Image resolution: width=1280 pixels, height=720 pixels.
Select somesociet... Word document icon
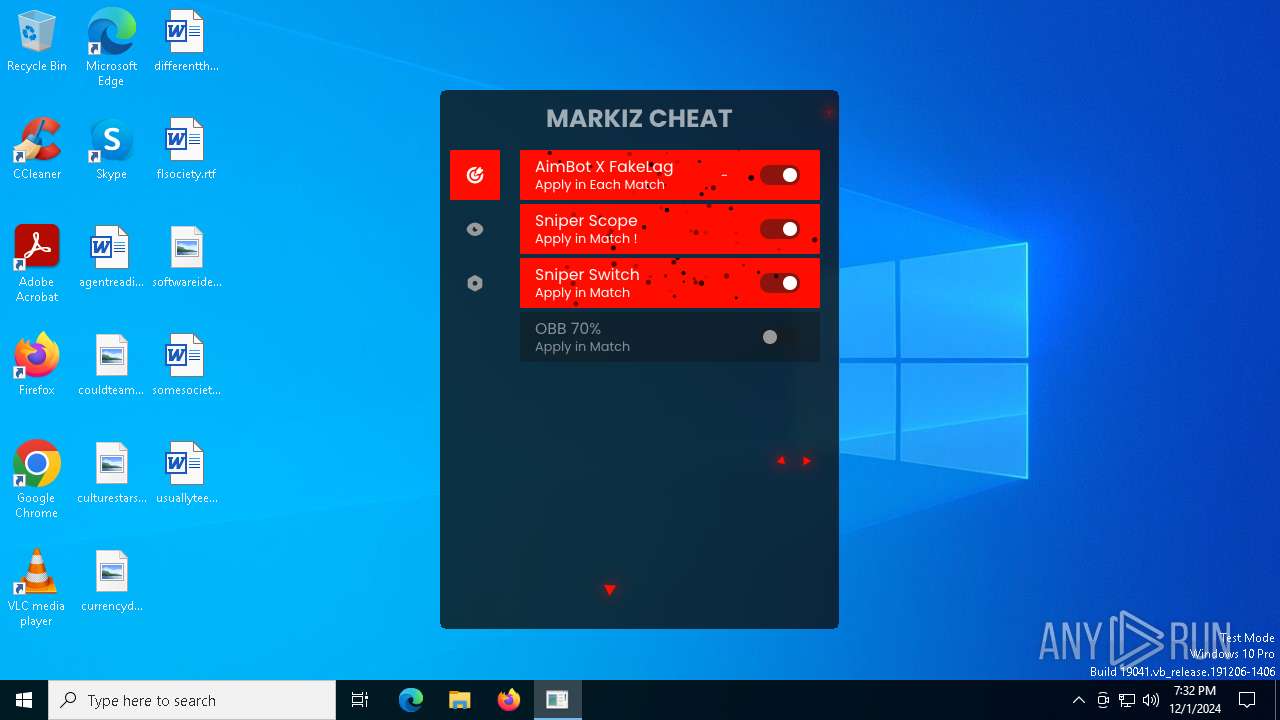click(186, 366)
